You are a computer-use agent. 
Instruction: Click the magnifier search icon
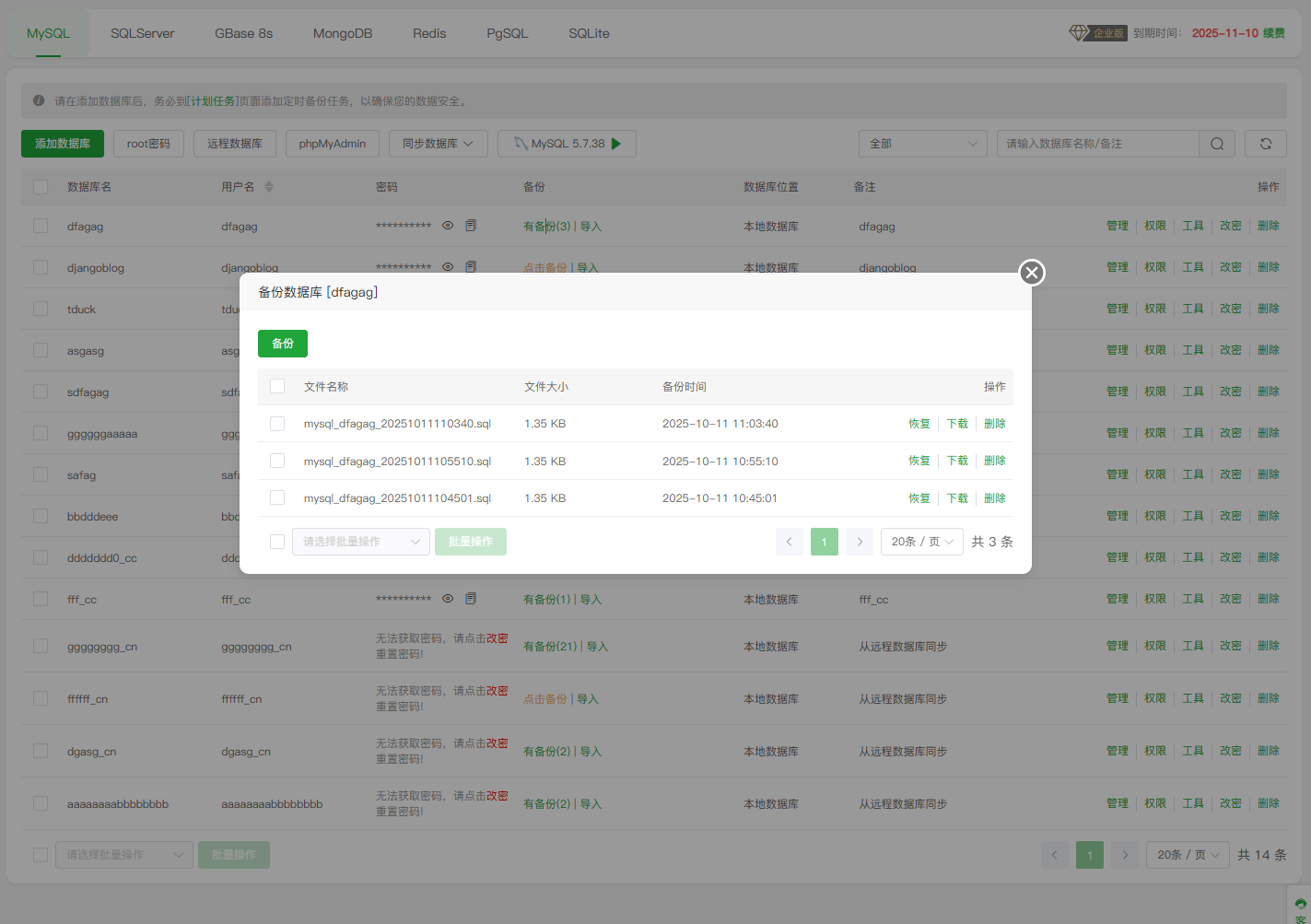1216,144
